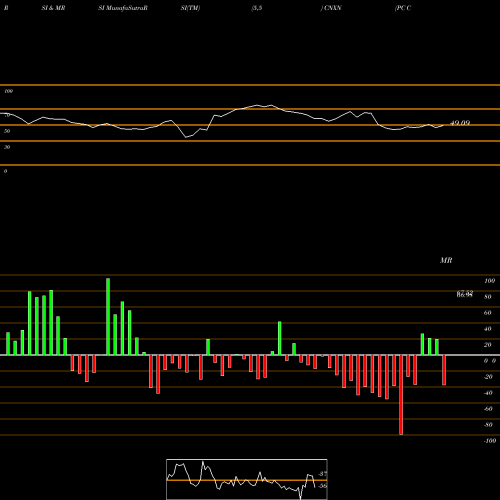
Task: Click the 50 level label on the RSI axis
Action: click(x=7, y=131)
